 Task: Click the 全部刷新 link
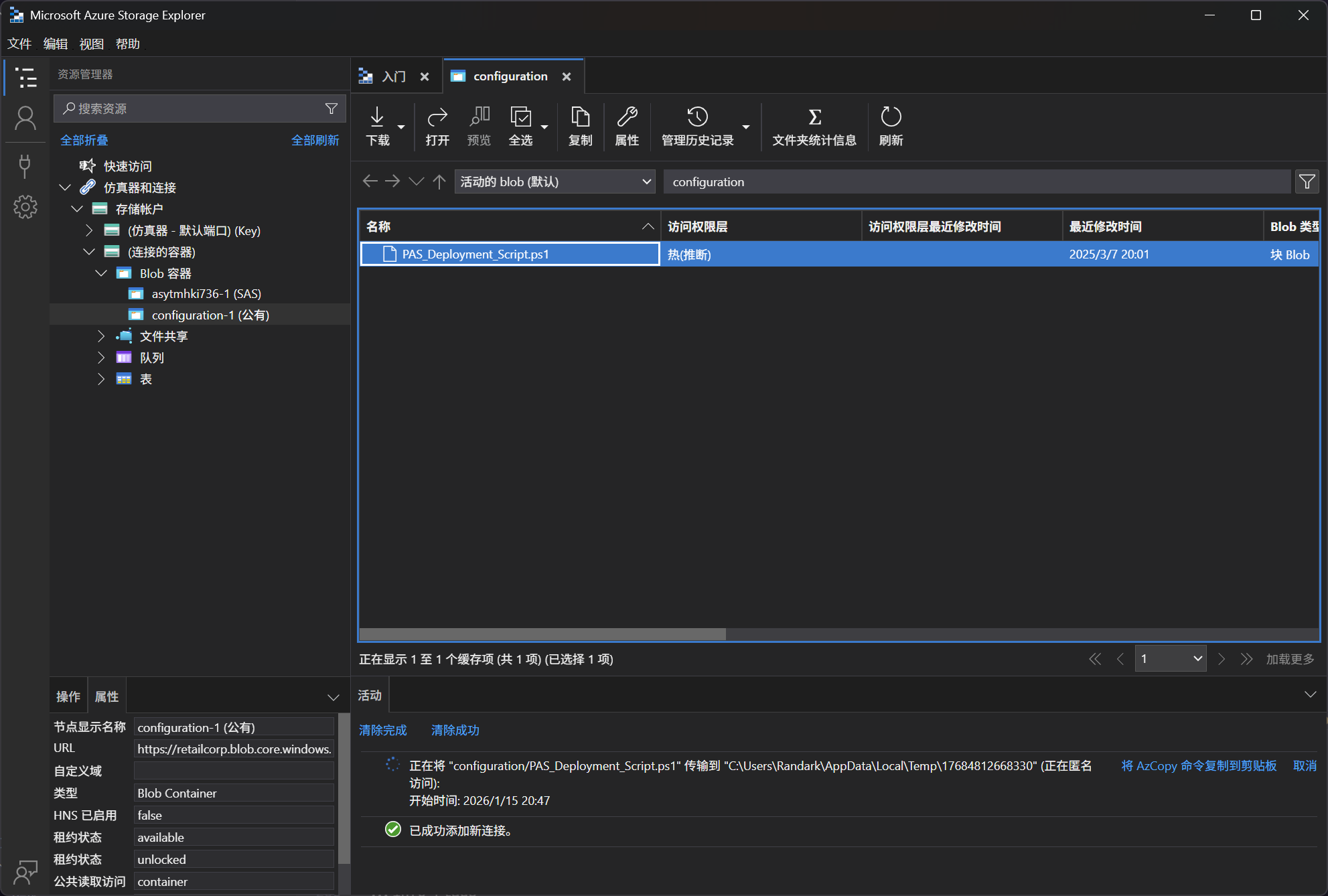(x=315, y=140)
